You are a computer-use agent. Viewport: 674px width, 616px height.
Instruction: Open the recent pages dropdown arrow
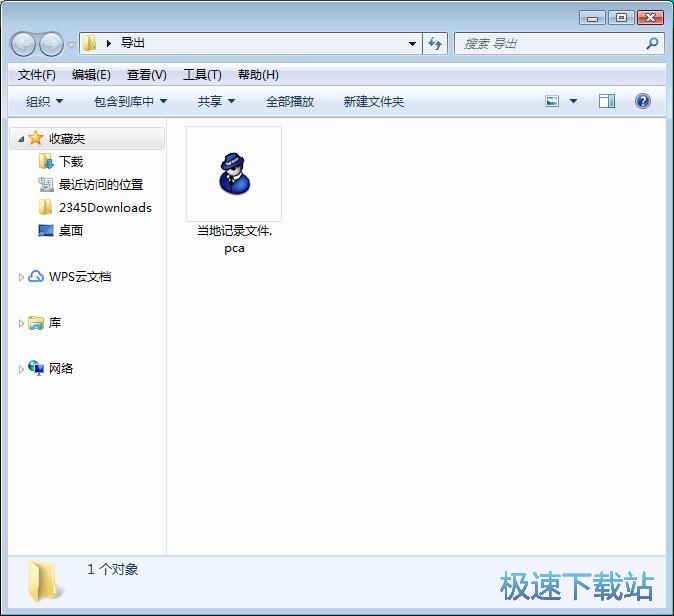coord(71,44)
